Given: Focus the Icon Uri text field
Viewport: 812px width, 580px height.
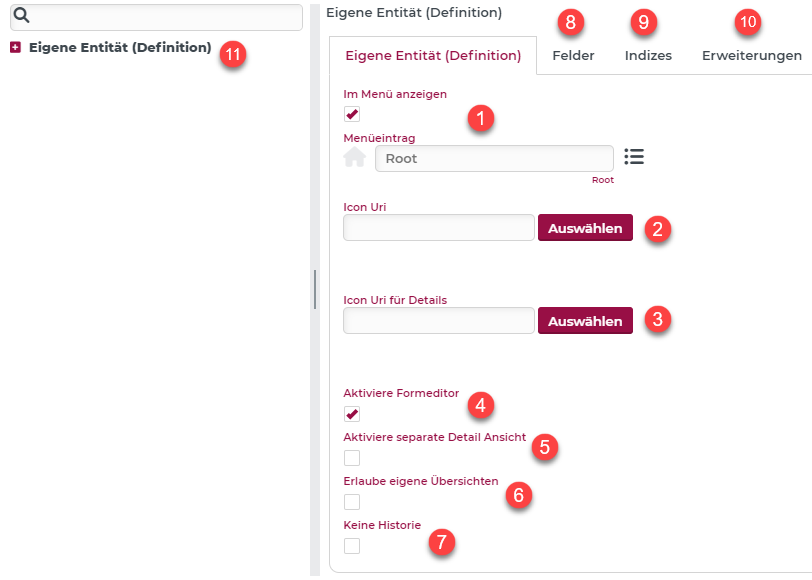Looking at the screenshot, I should 439,228.
